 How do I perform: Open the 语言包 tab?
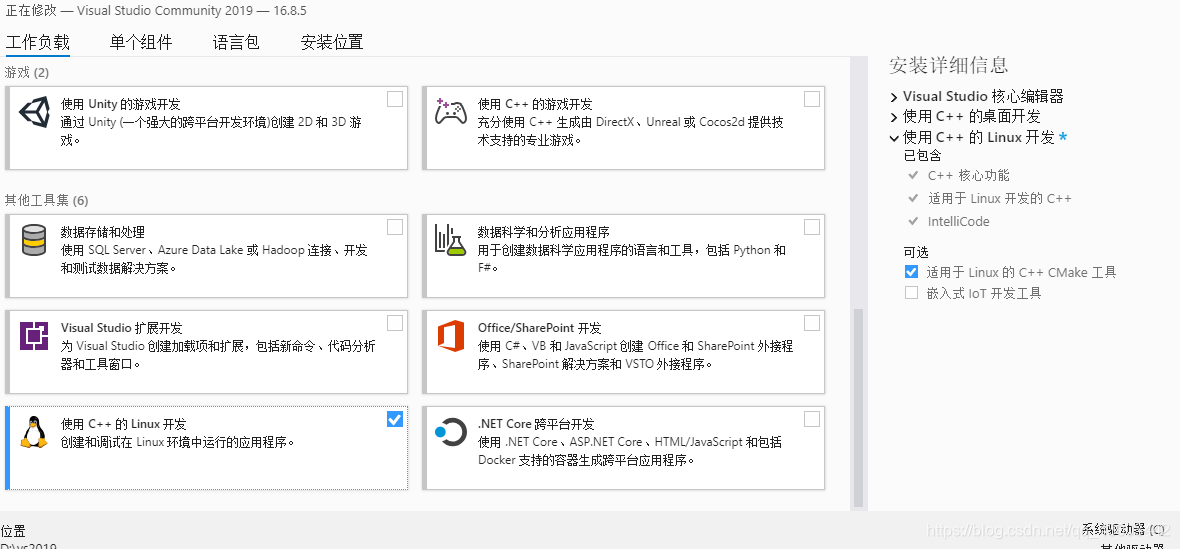(236, 42)
